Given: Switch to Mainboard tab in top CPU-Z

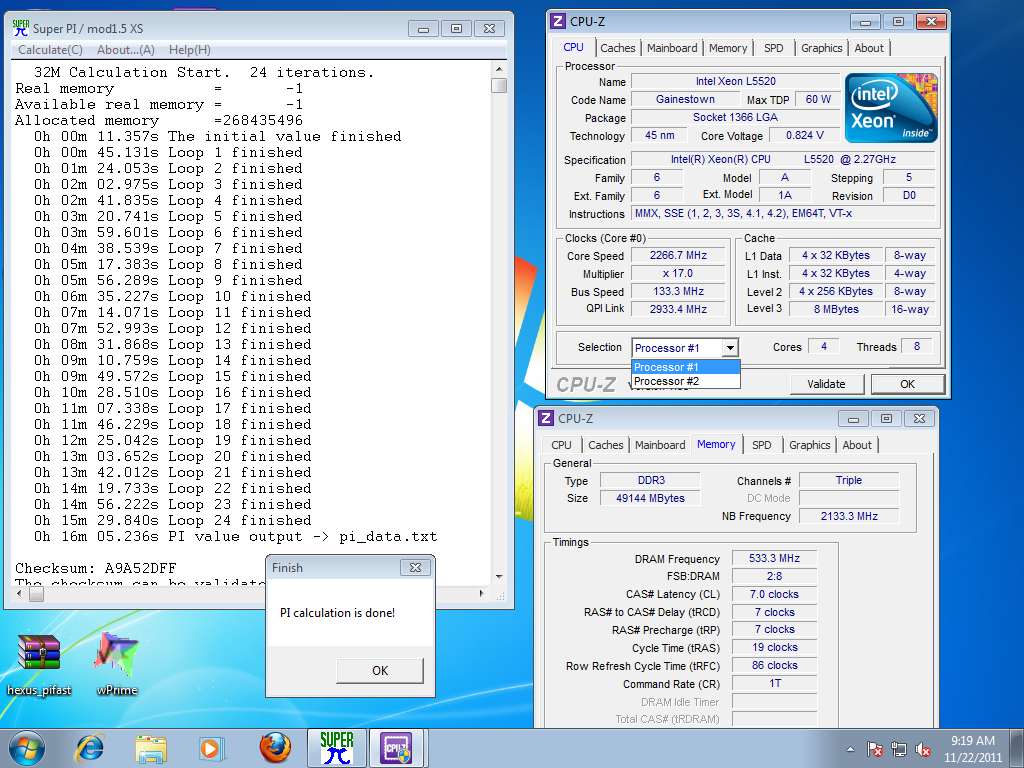Looking at the screenshot, I should pyautogui.click(x=672, y=48).
